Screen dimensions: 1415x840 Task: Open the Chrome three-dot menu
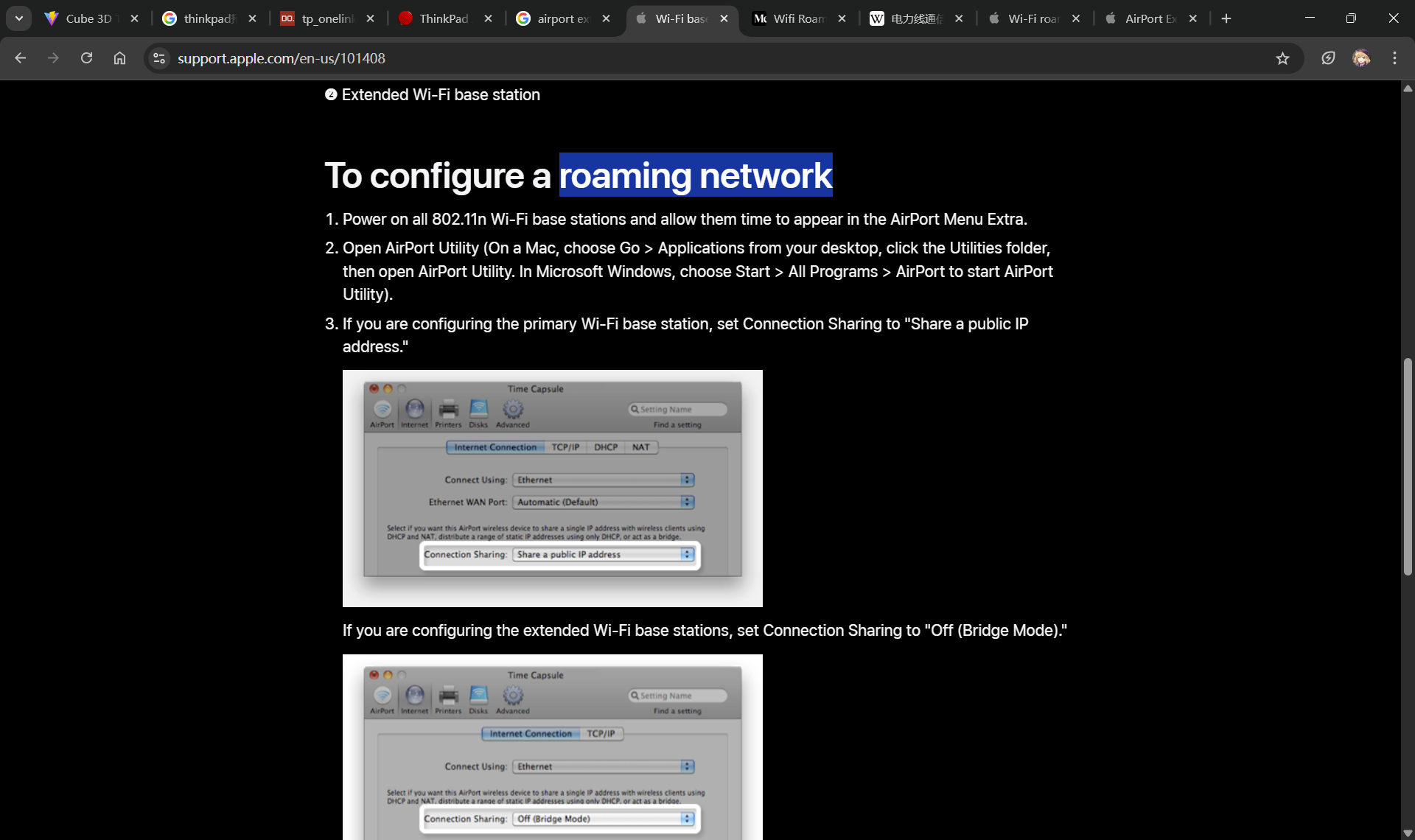(x=1394, y=58)
